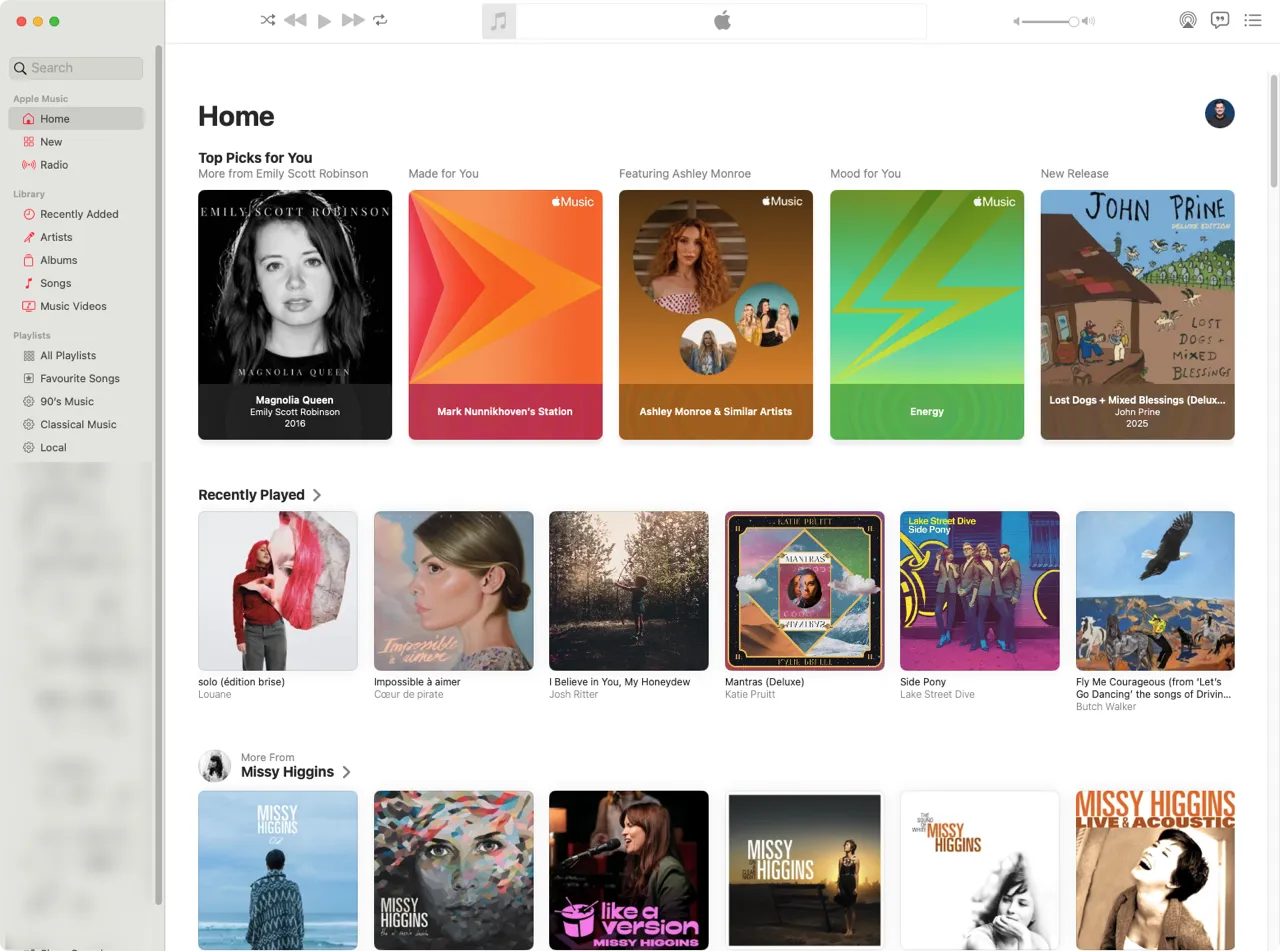The width and height of the screenshot is (1280, 951).
Task: Toggle shuffle playback mode
Action: coord(268,20)
